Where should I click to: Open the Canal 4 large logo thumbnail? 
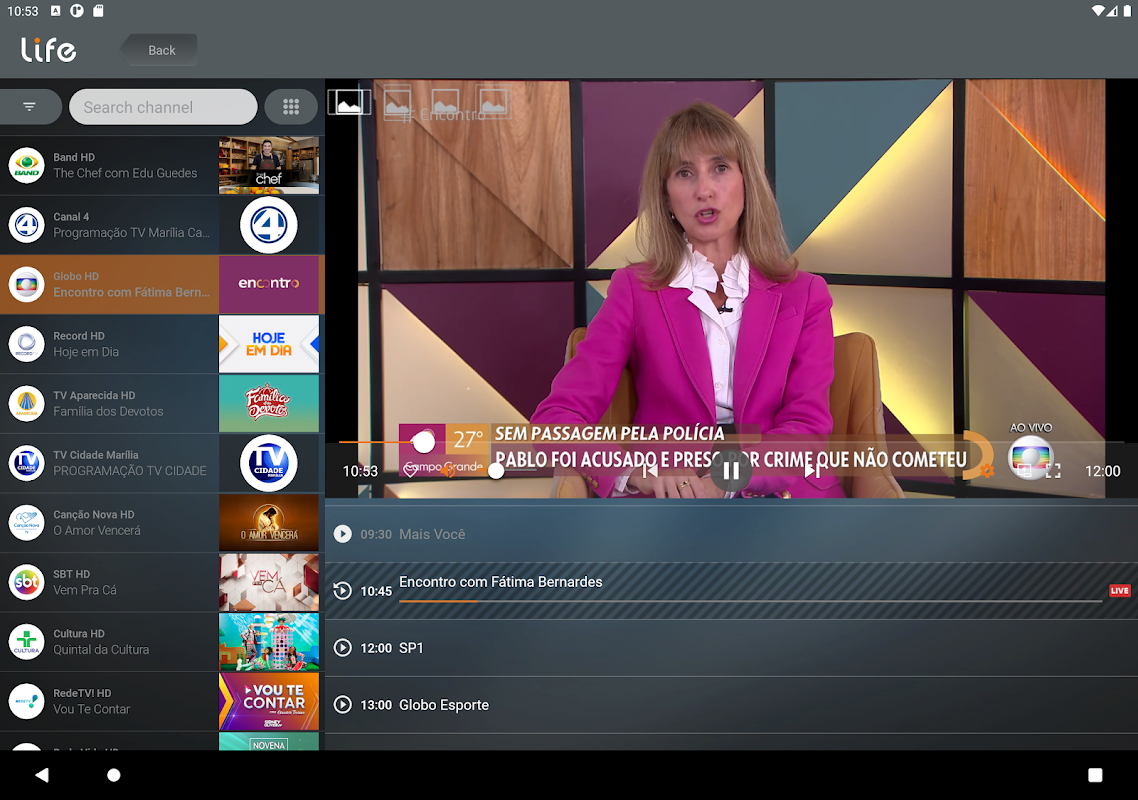[269, 225]
